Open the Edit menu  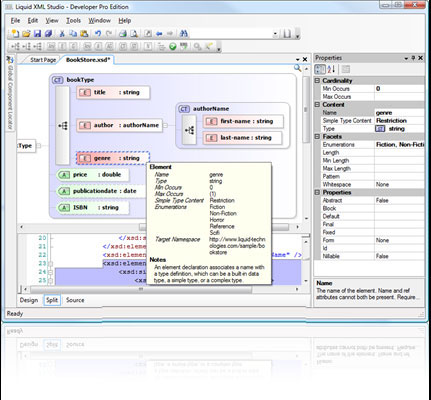tap(33, 21)
